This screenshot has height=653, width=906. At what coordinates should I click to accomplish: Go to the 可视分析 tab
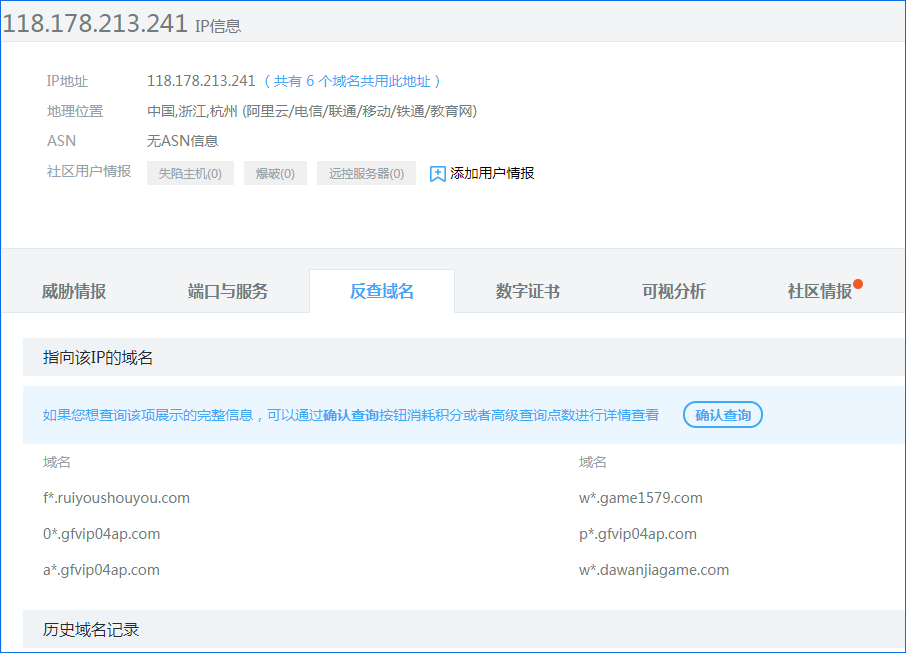[674, 291]
